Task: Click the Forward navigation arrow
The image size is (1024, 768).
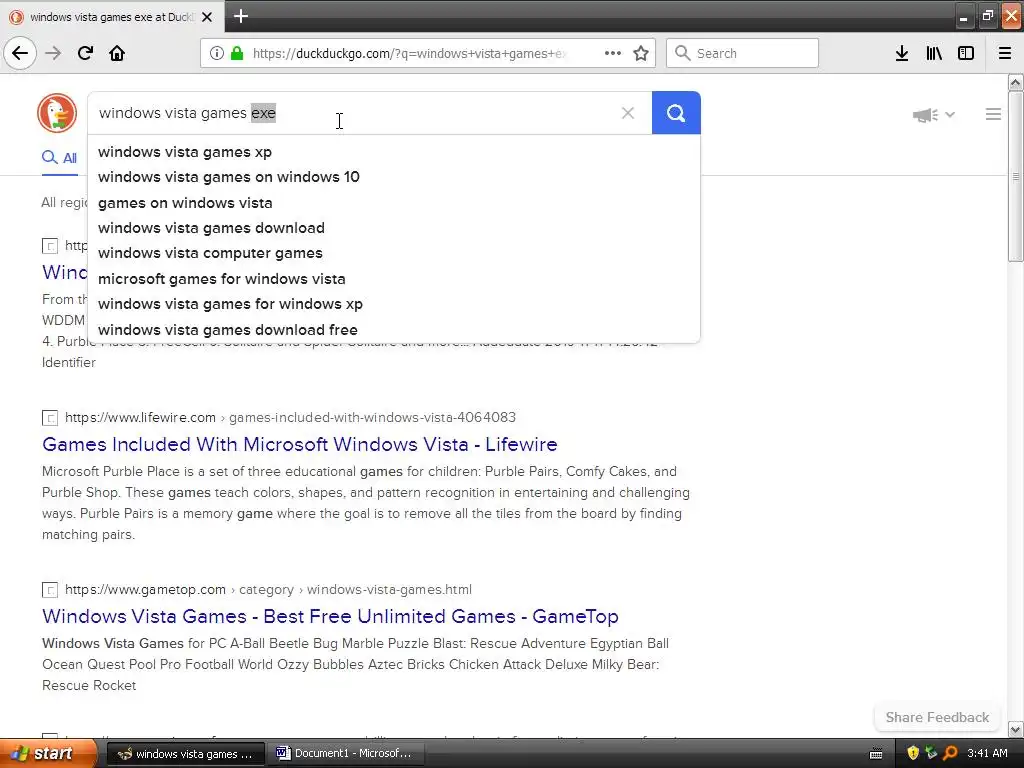Action: click(x=53, y=53)
